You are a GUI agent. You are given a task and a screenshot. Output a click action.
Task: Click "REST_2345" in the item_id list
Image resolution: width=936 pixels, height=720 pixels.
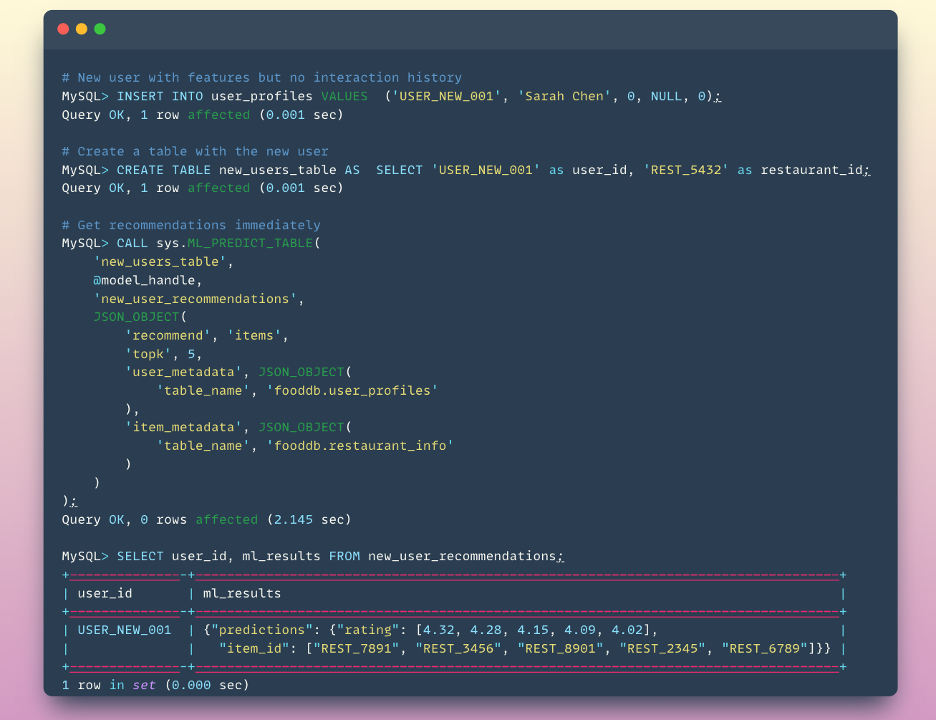[662, 648]
